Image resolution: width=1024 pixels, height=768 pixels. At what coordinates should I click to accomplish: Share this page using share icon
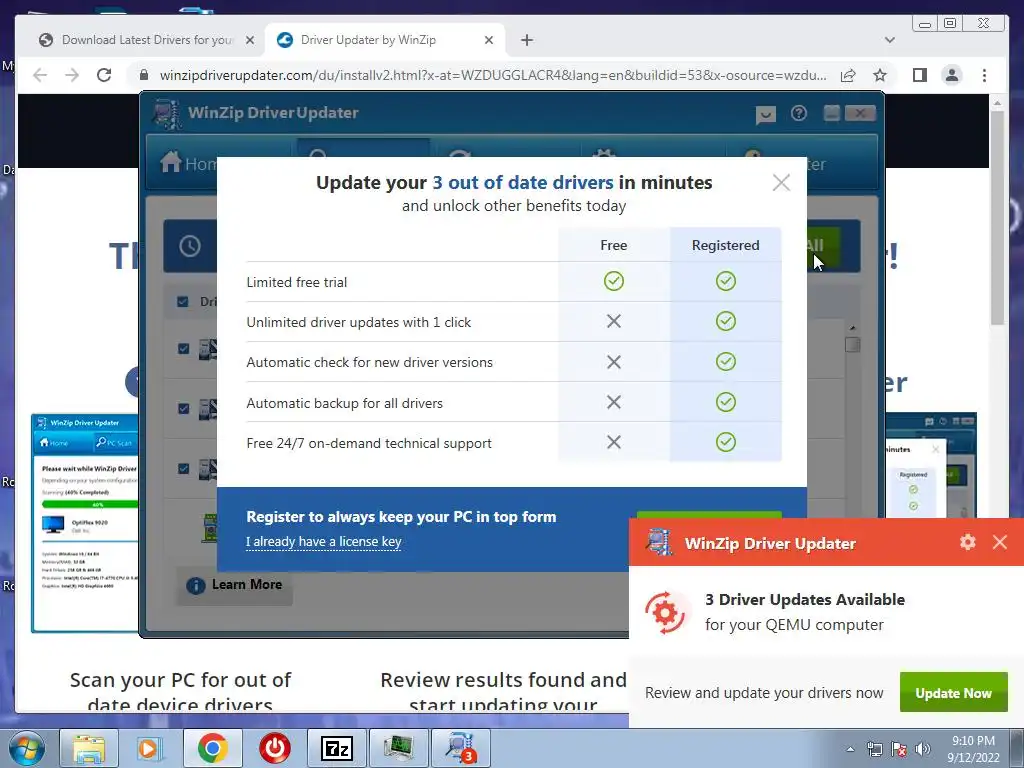[848, 75]
